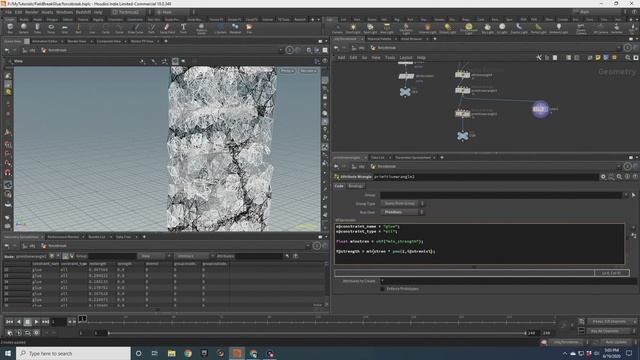Add an Ambient Light from shelf
Screen dimensions: 640x360
pos(558,28)
